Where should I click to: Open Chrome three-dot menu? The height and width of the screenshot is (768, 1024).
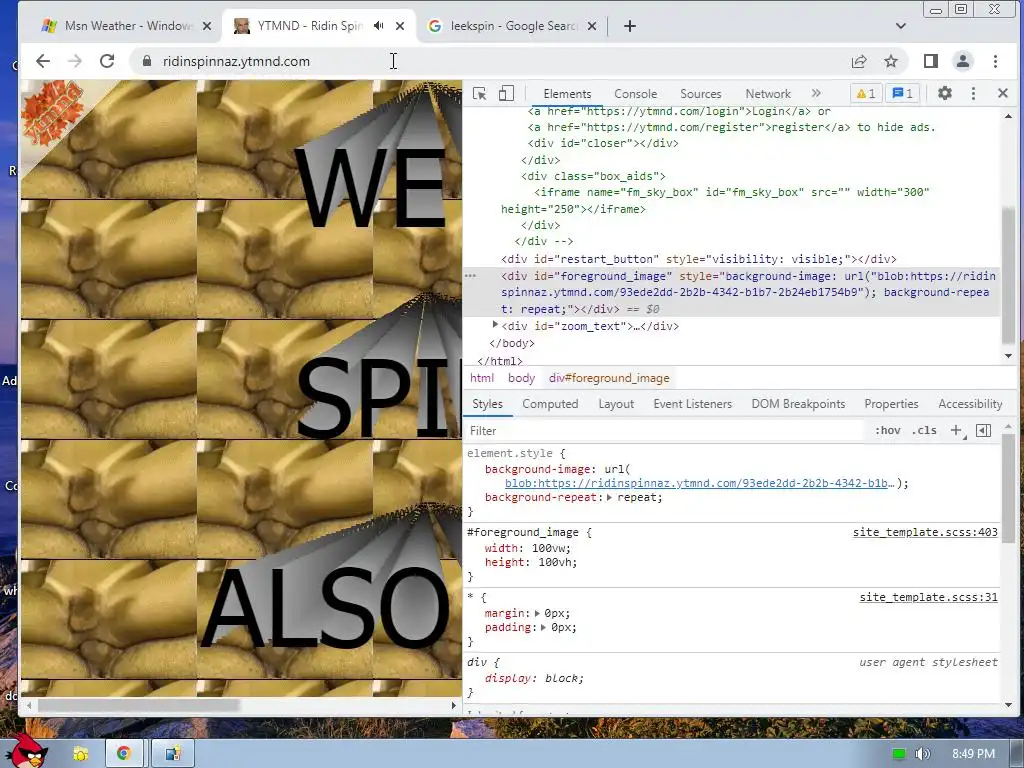pyautogui.click(x=995, y=61)
